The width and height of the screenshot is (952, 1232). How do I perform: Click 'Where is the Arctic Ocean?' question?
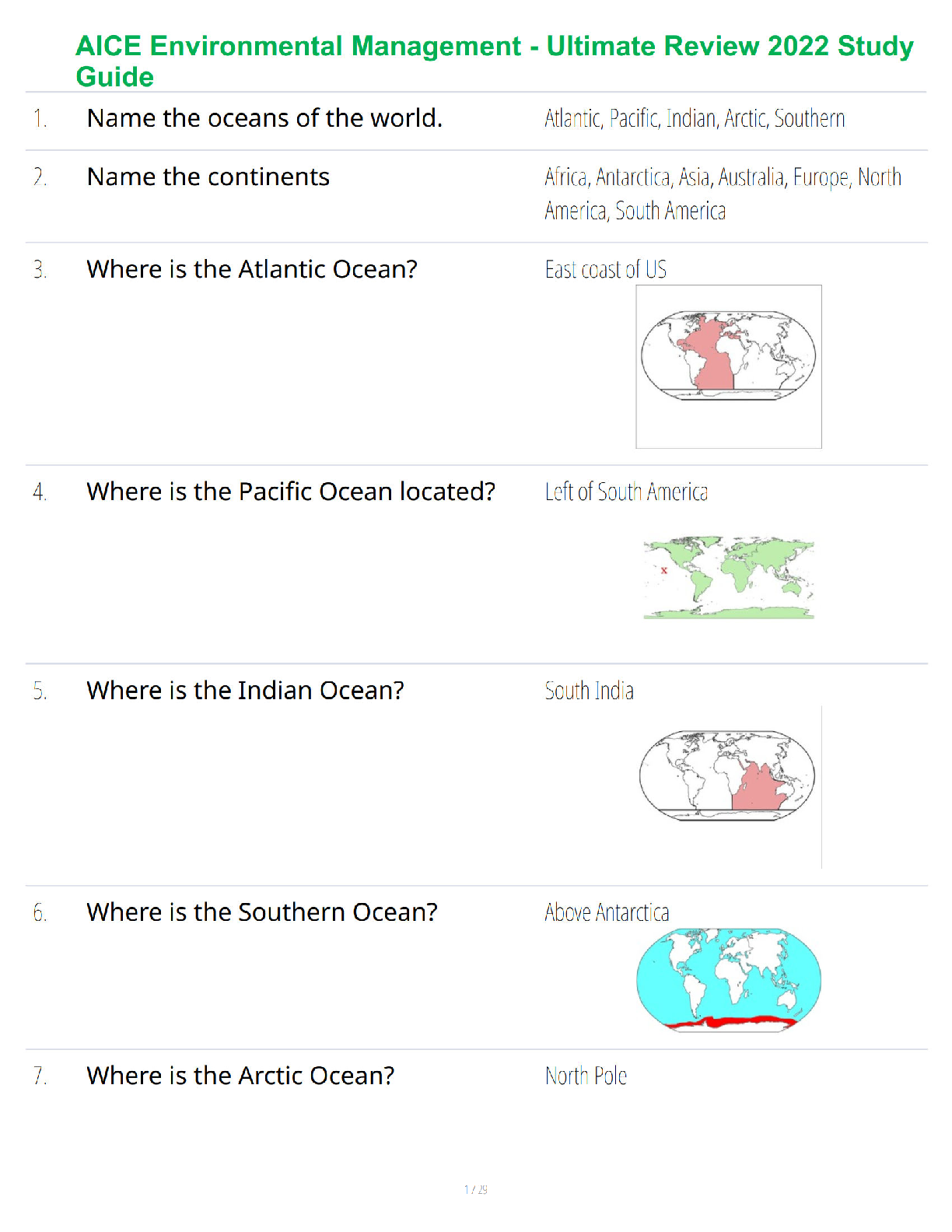(240, 1076)
